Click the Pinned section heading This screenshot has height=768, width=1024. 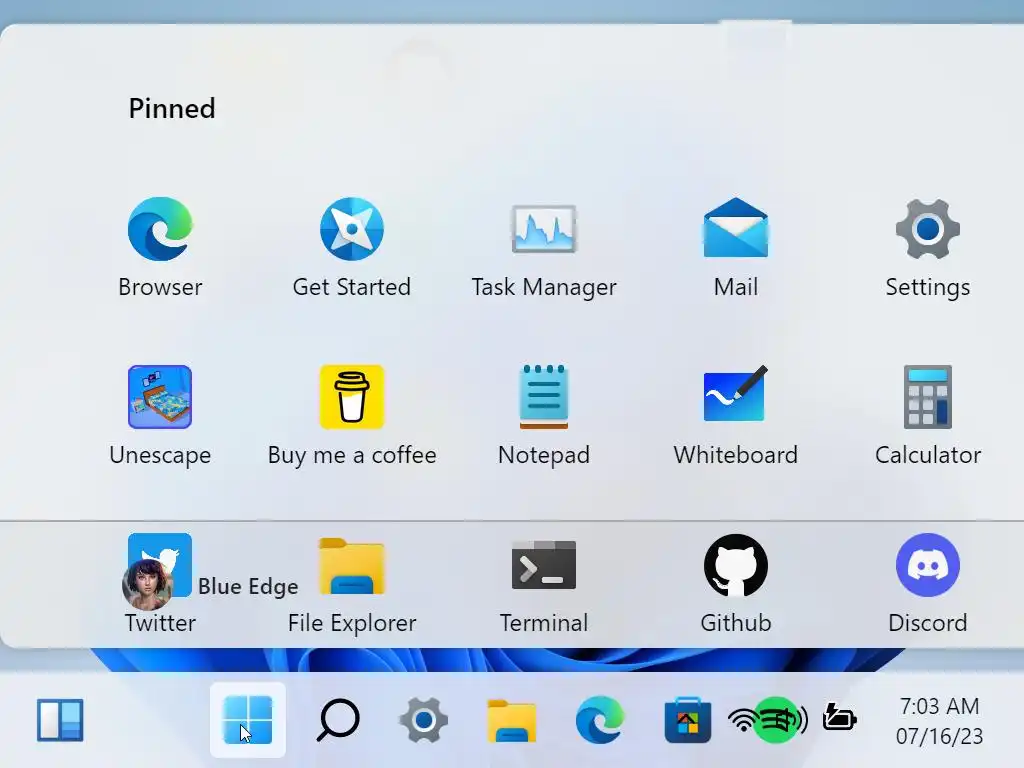click(172, 108)
